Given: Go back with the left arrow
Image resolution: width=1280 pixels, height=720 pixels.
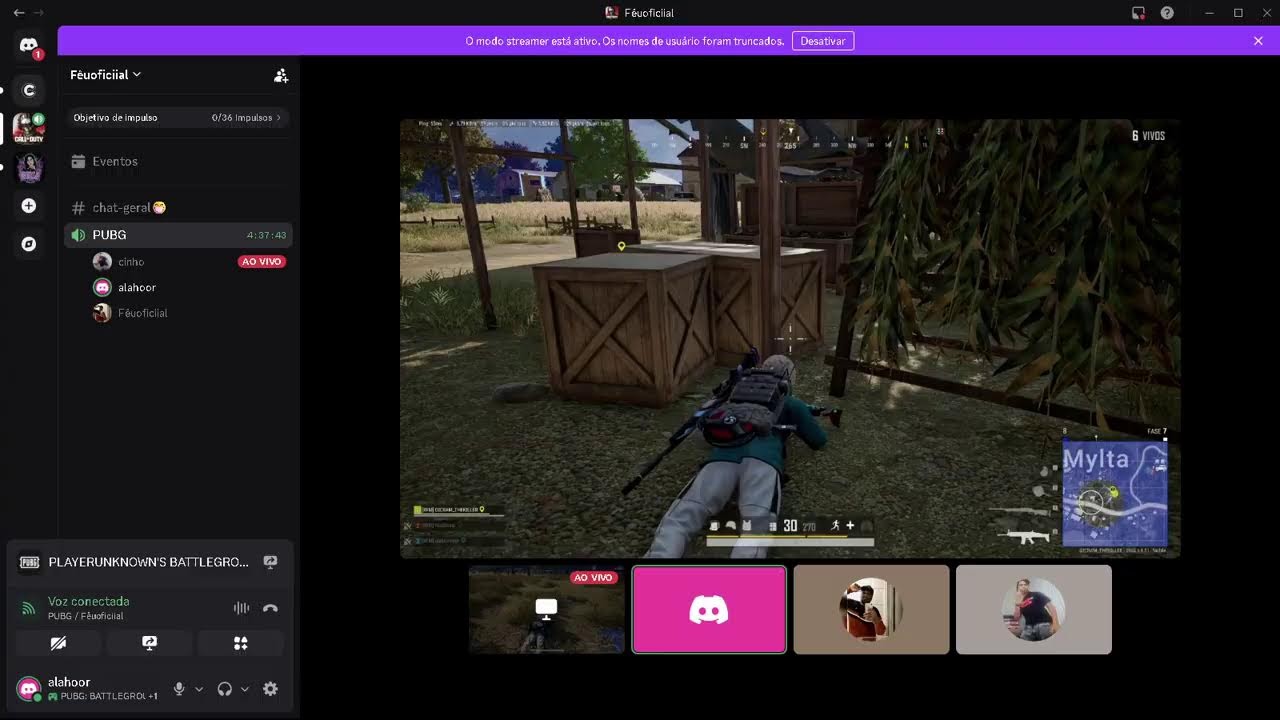Looking at the screenshot, I should pos(19,13).
